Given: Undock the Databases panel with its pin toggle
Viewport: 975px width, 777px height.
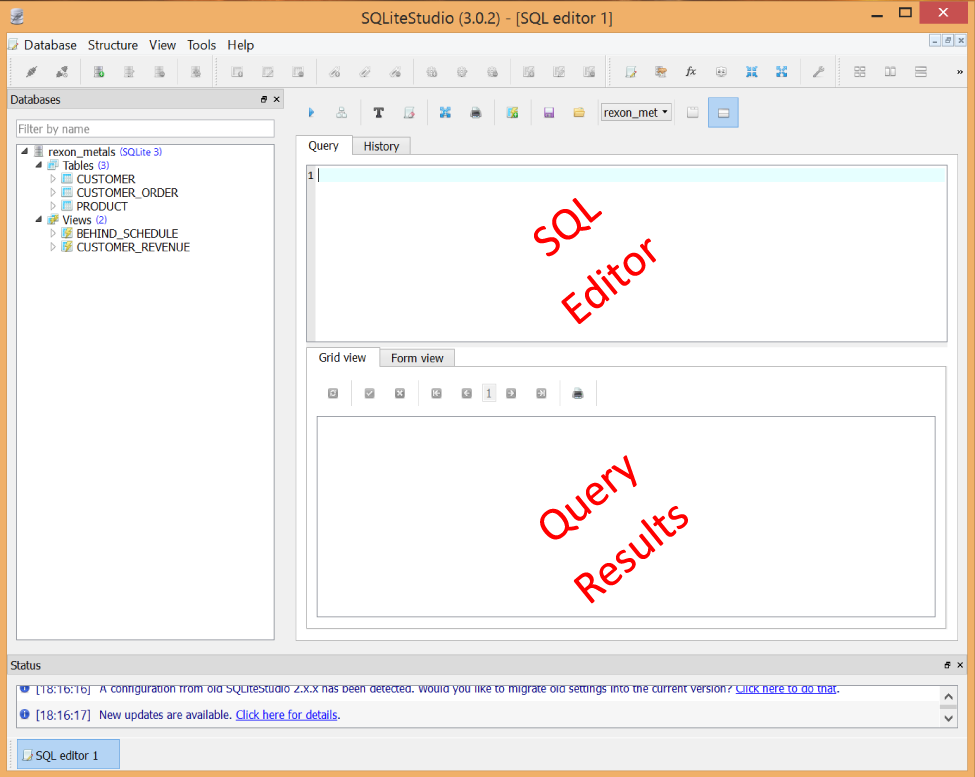Looking at the screenshot, I should 263,99.
